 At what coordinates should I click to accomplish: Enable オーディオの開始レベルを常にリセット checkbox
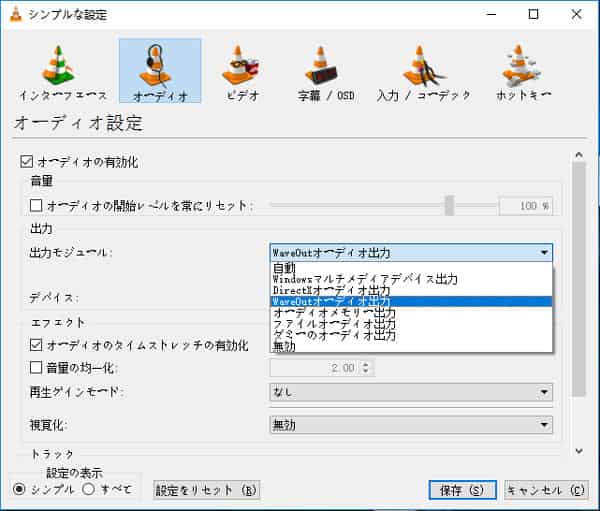pyautogui.click(x=36, y=206)
